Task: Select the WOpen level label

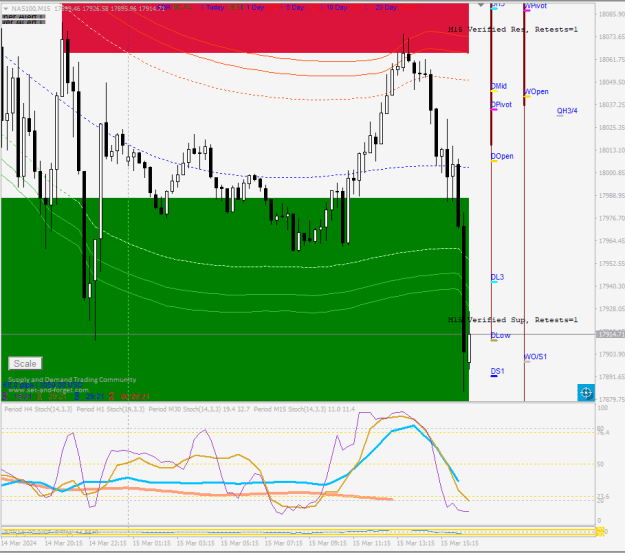Action: pos(536,92)
